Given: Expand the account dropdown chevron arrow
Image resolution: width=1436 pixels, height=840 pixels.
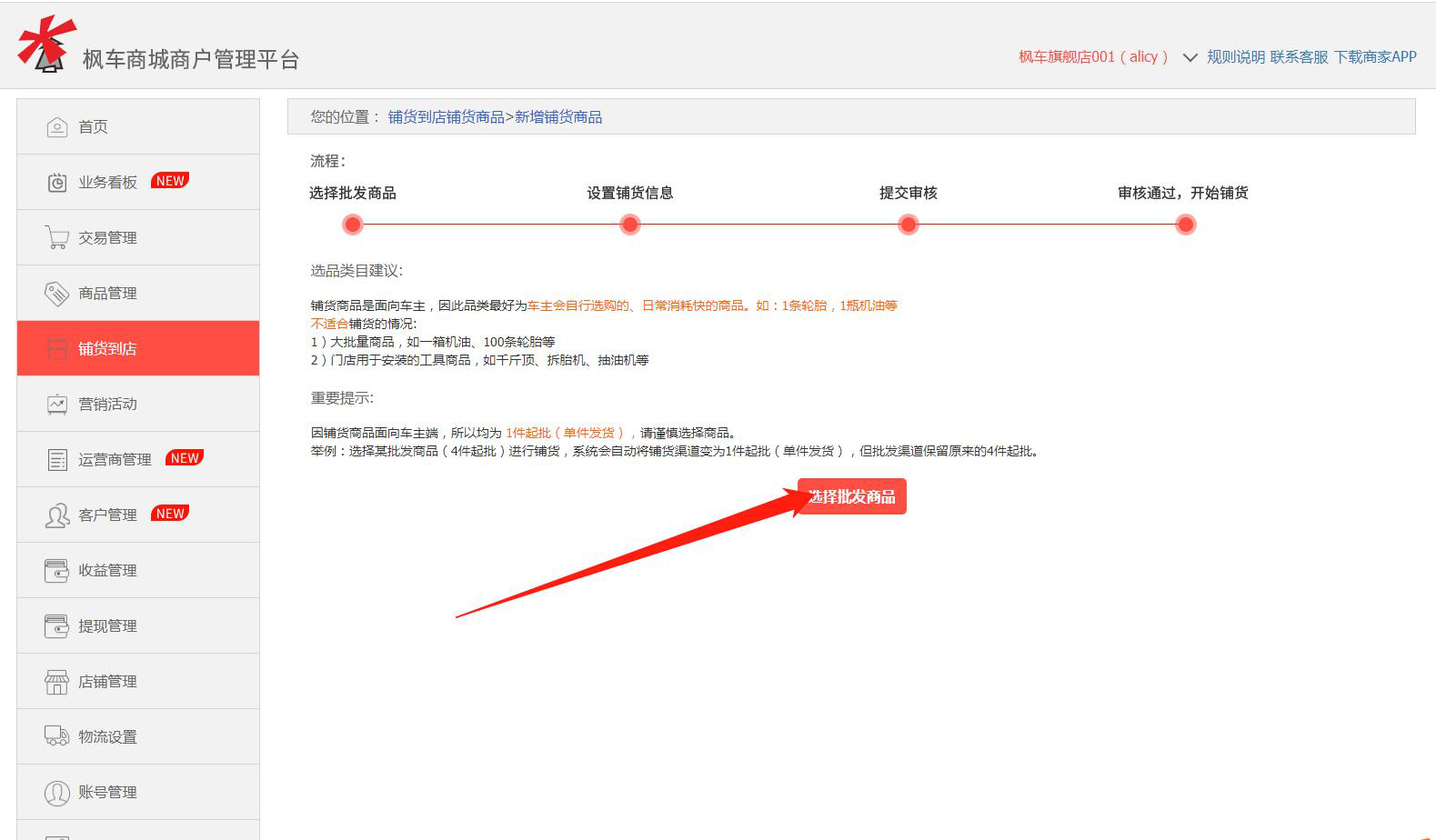Looking at the screenshot, I should point(1189,57).
